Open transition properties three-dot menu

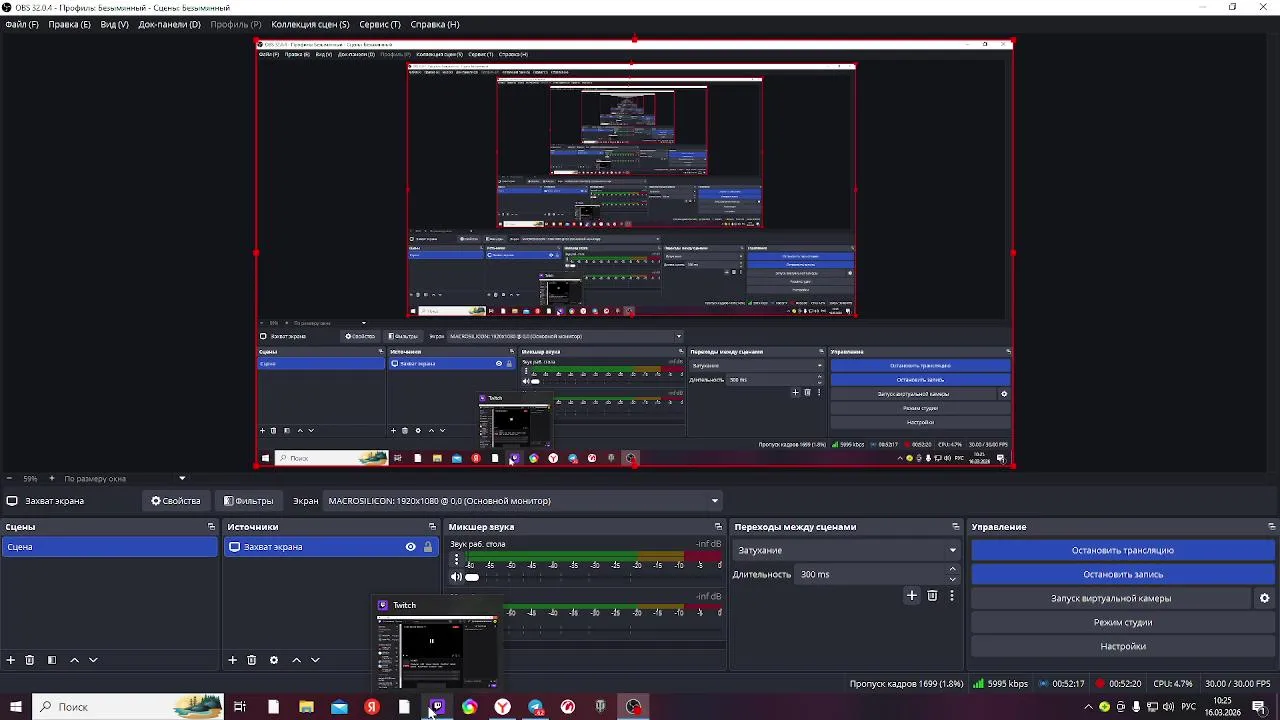pyautogui.click(x=951, y=596)
